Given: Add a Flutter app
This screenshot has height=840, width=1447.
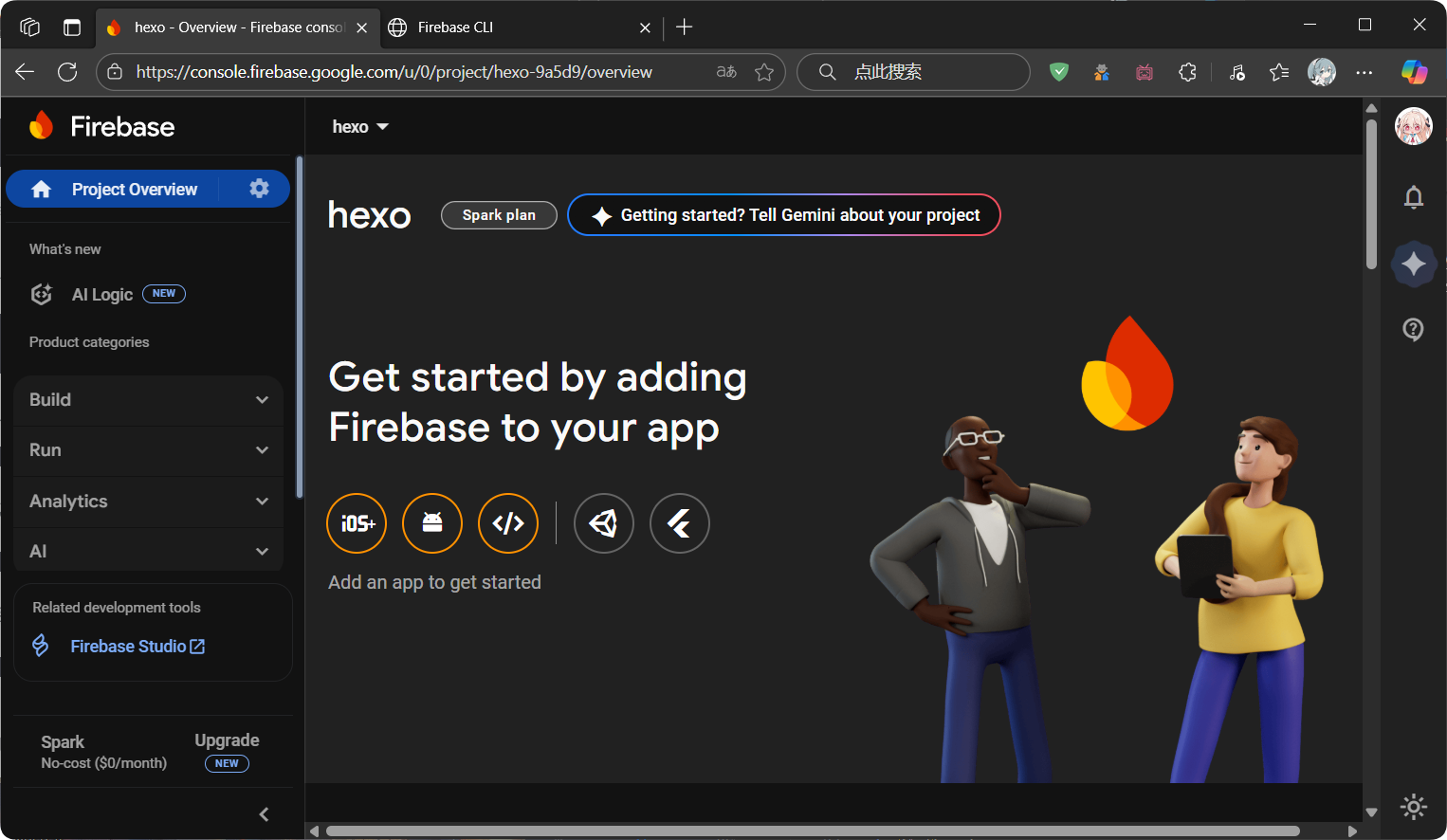Looking at the screenshot, I should pos(680,523).
